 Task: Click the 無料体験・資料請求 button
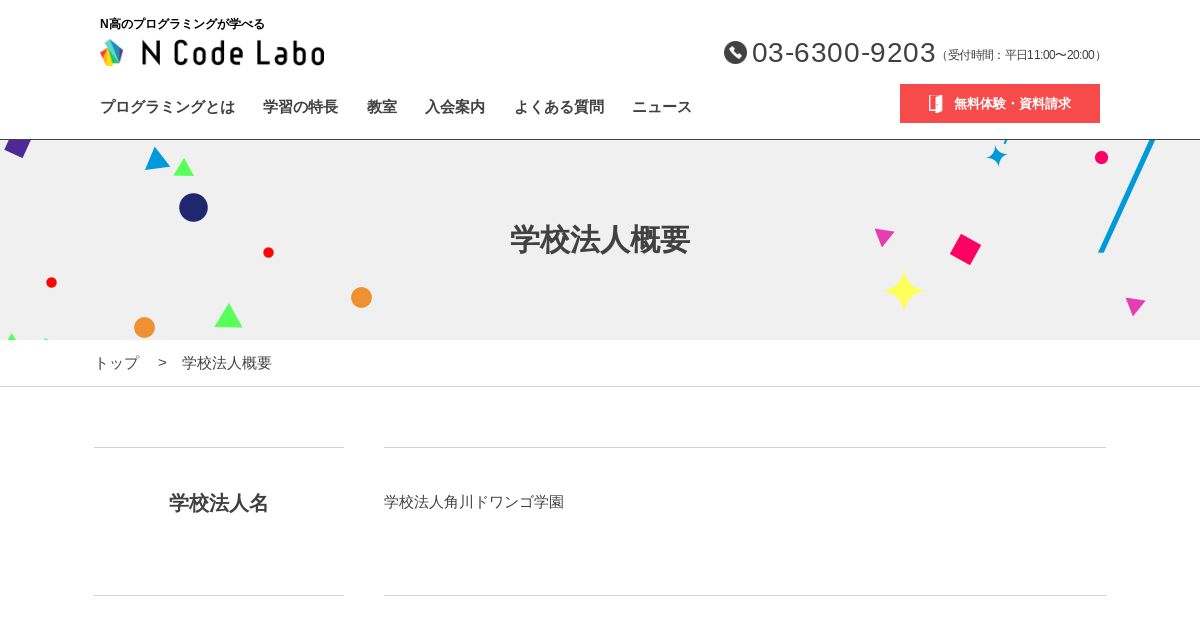click(x=1000, y=104)
